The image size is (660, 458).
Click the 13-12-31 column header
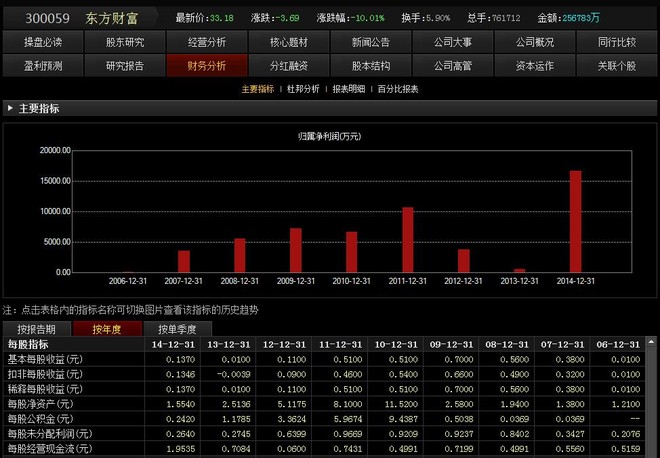click(229, 344)
